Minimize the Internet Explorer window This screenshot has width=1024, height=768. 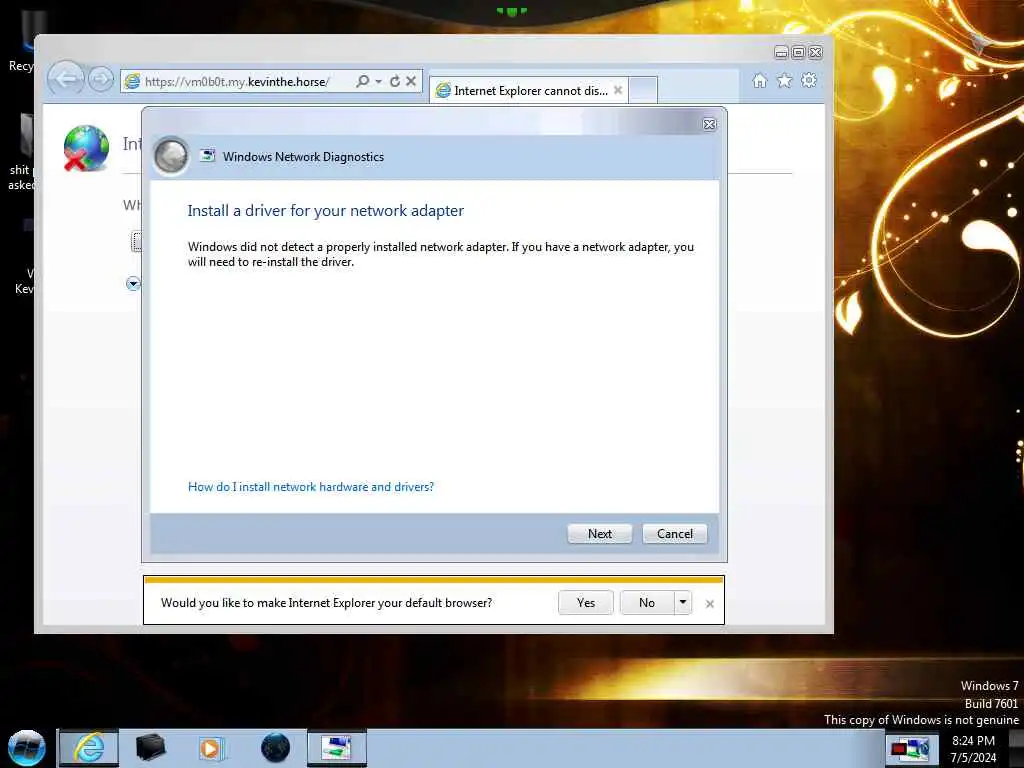781,52
